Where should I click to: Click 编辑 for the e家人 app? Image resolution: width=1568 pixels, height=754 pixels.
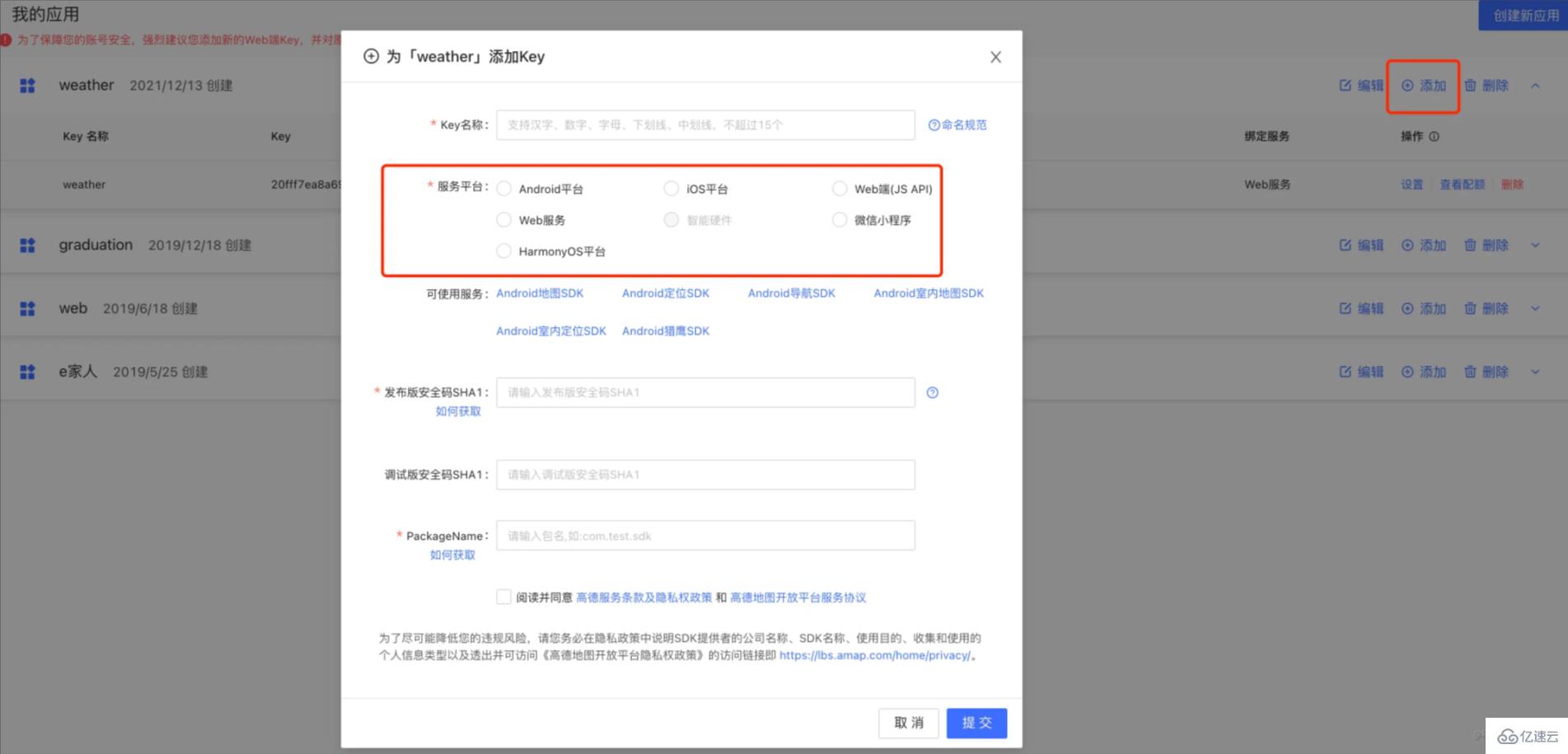1361,372
